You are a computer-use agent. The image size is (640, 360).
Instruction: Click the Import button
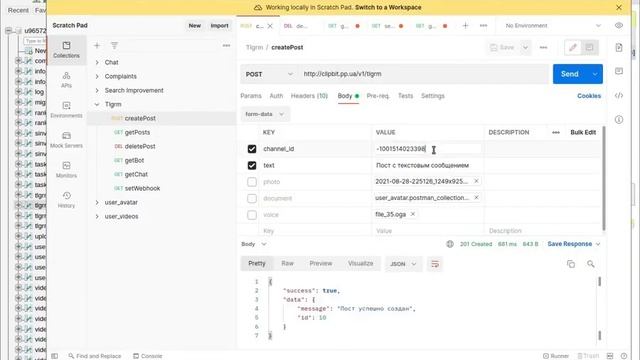219,26
